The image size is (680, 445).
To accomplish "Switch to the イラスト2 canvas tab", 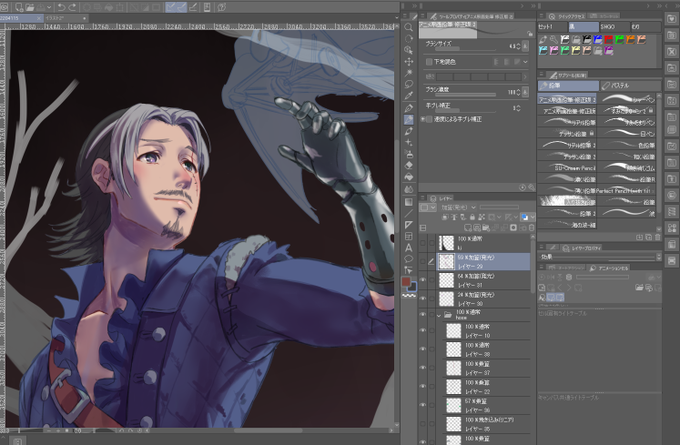I will 65,18.
